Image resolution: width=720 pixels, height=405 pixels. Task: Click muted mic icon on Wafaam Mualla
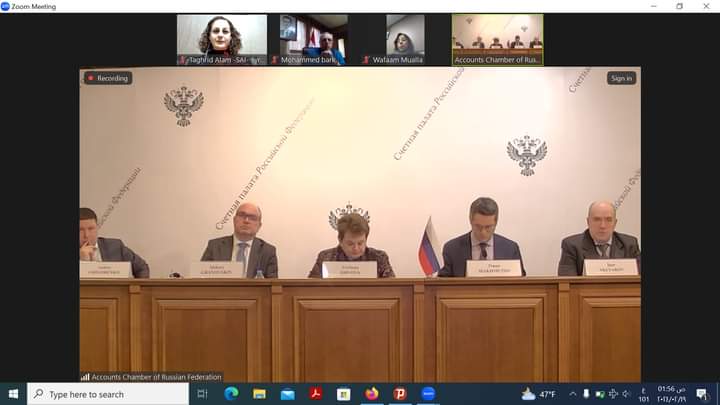click(x=366, y=60)
